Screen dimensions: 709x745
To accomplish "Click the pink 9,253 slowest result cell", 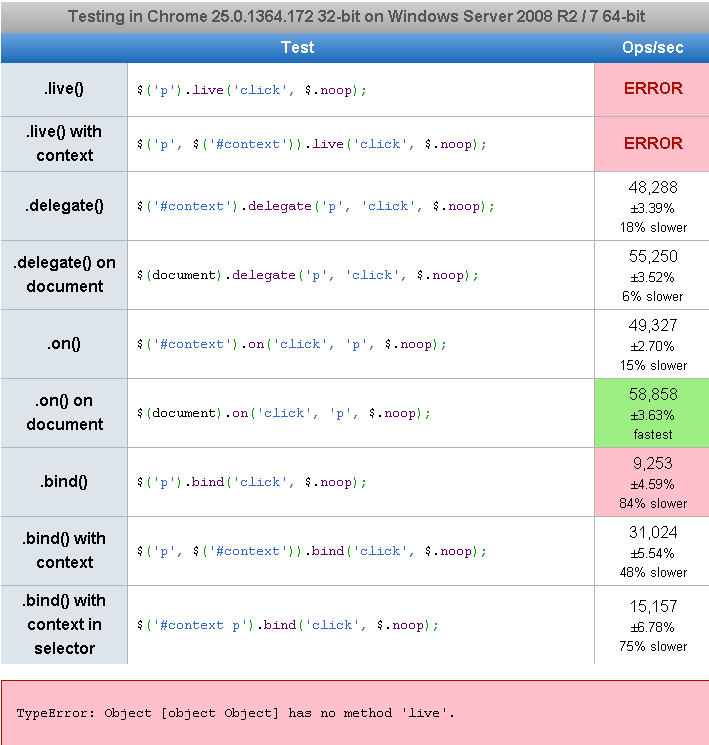I will 652,482.
